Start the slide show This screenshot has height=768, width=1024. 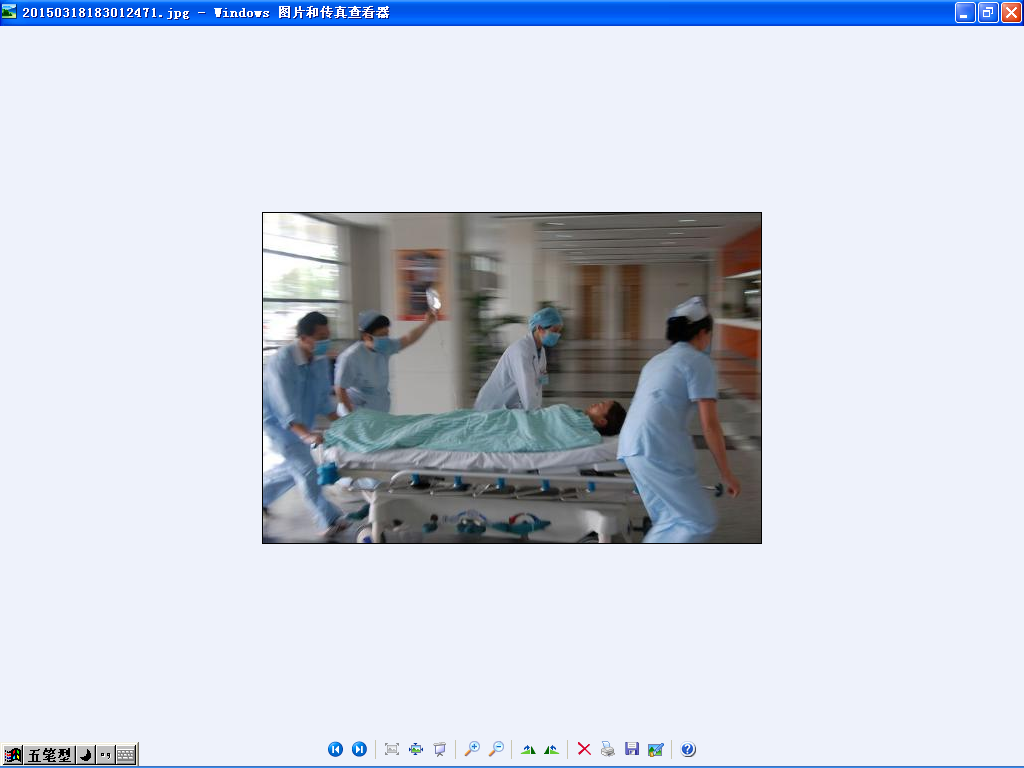[440, 749]
